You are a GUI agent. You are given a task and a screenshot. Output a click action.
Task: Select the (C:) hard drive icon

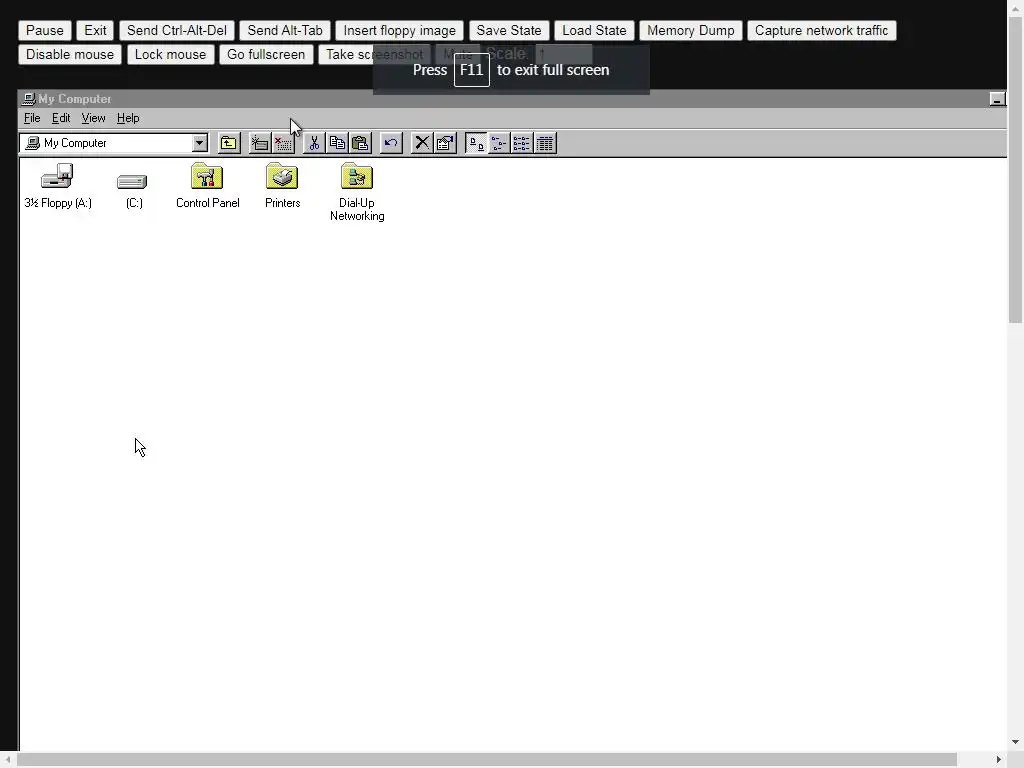(x=133, y=190)
